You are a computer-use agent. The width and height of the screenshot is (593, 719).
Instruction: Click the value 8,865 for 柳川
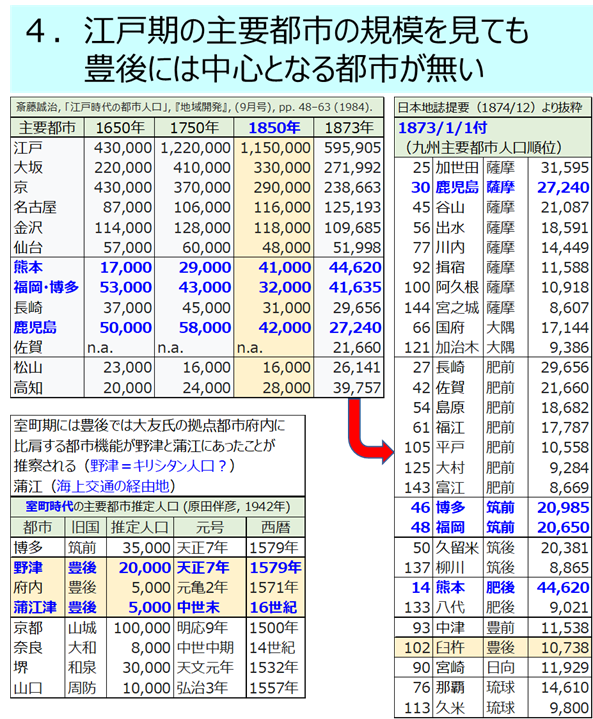pos(569,568)
